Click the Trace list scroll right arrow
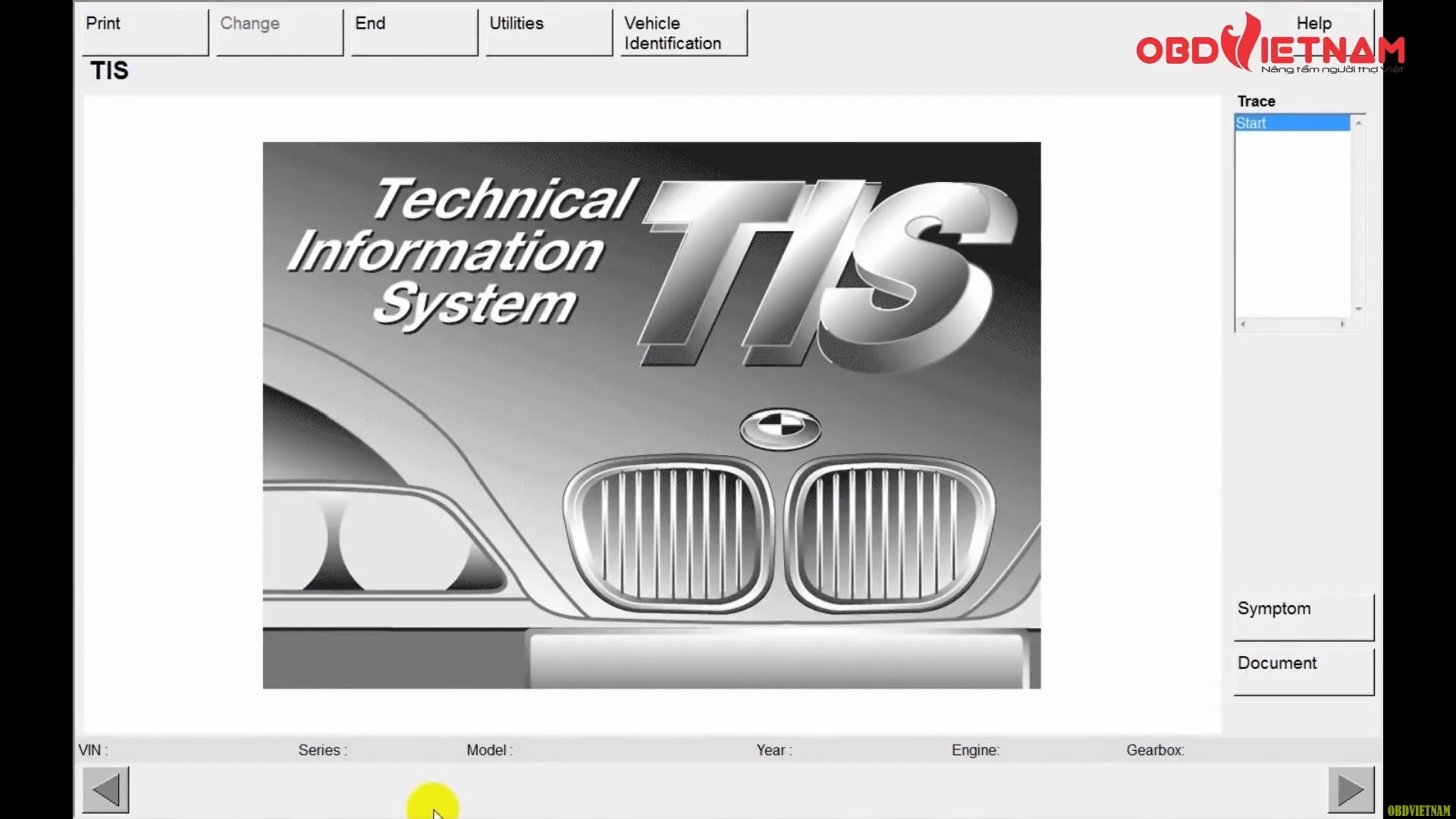 click(x=1342, y=325)
